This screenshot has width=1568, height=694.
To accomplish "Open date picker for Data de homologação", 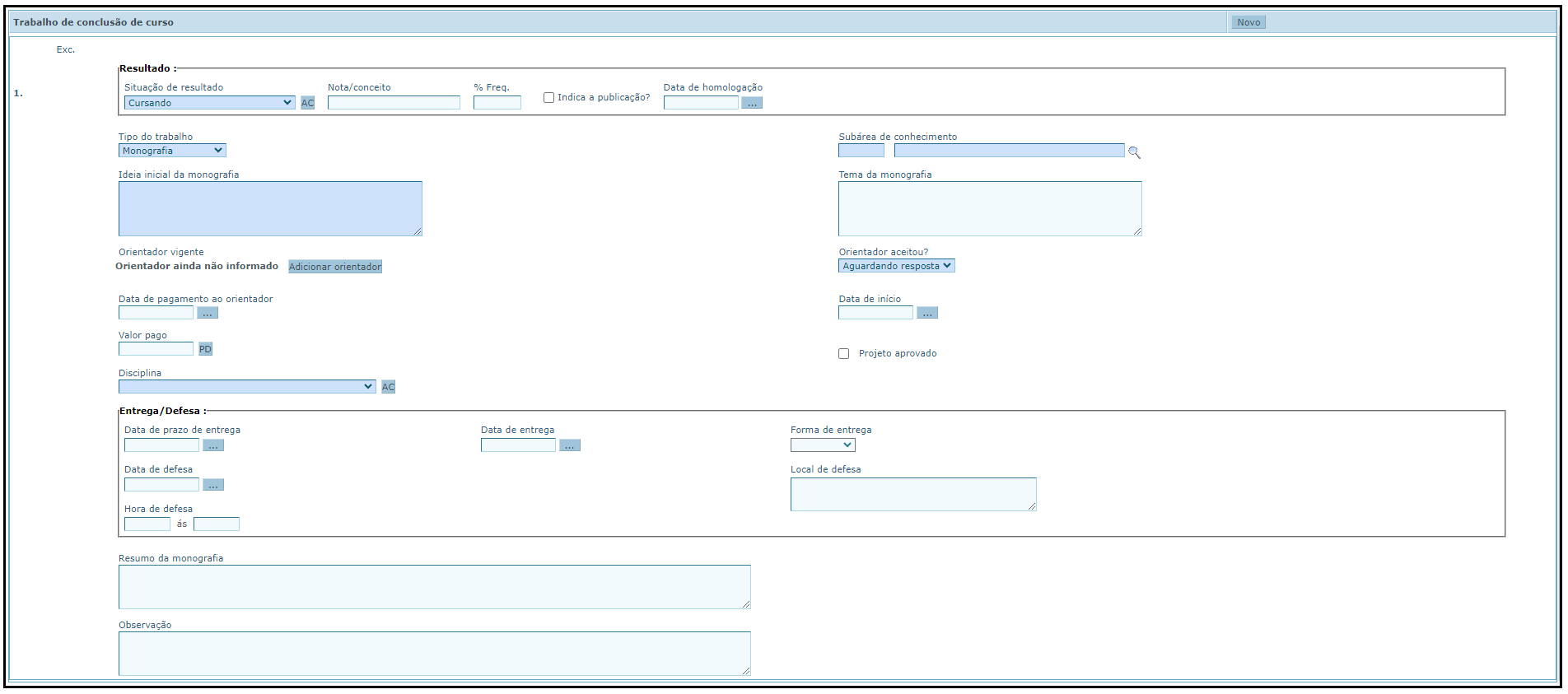I will (752, 103).
